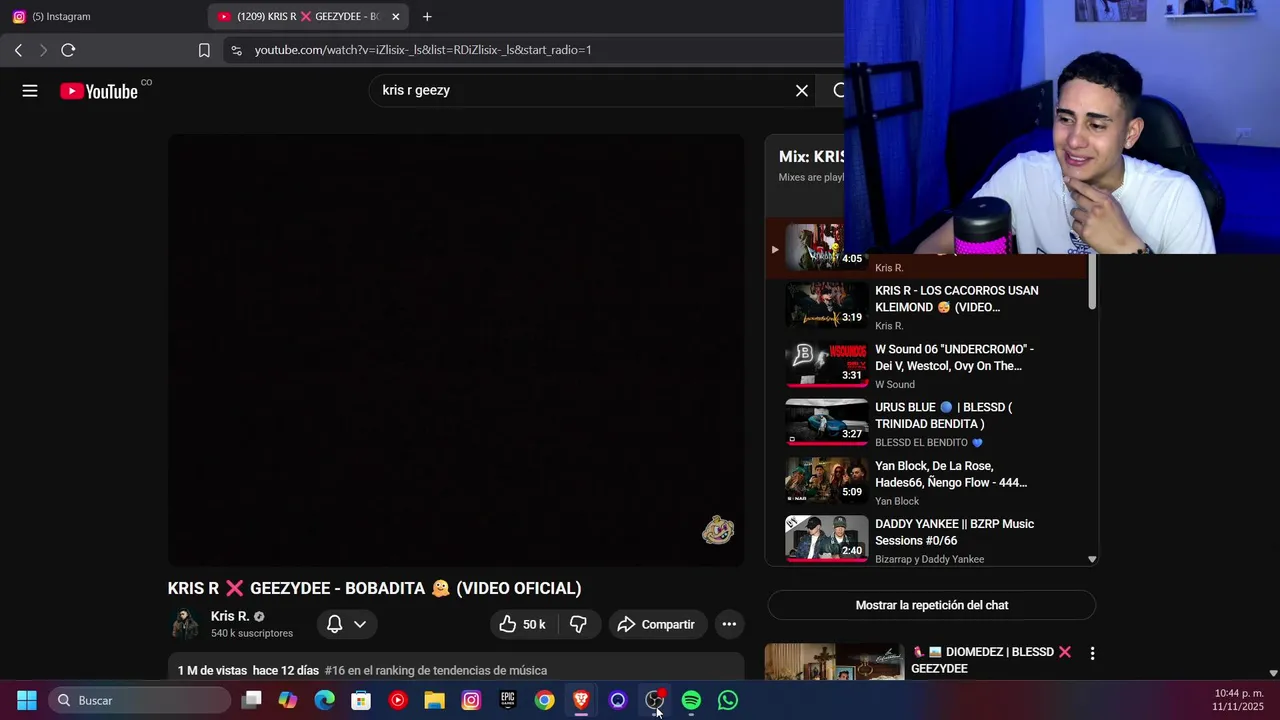Go to the YouTube home logo
1280x720 pixels.
[99, 91]
